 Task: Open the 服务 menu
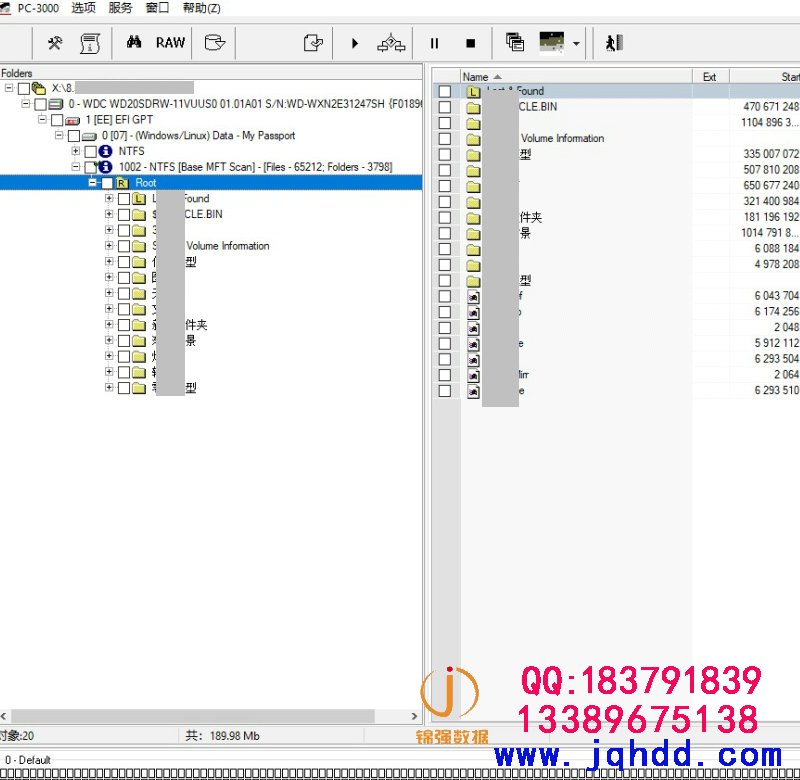coord(120,8)
